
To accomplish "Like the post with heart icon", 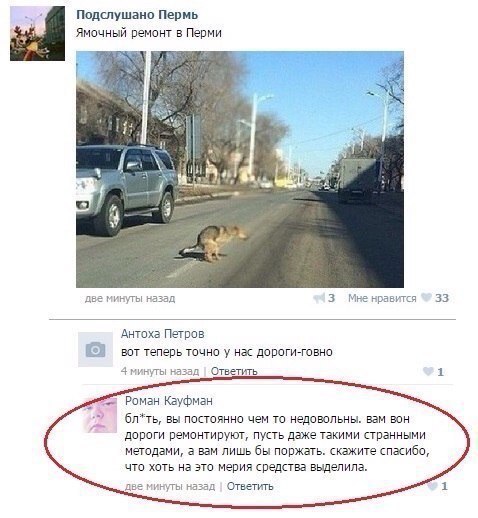I will pyautogui.click(x=426, y=297).
